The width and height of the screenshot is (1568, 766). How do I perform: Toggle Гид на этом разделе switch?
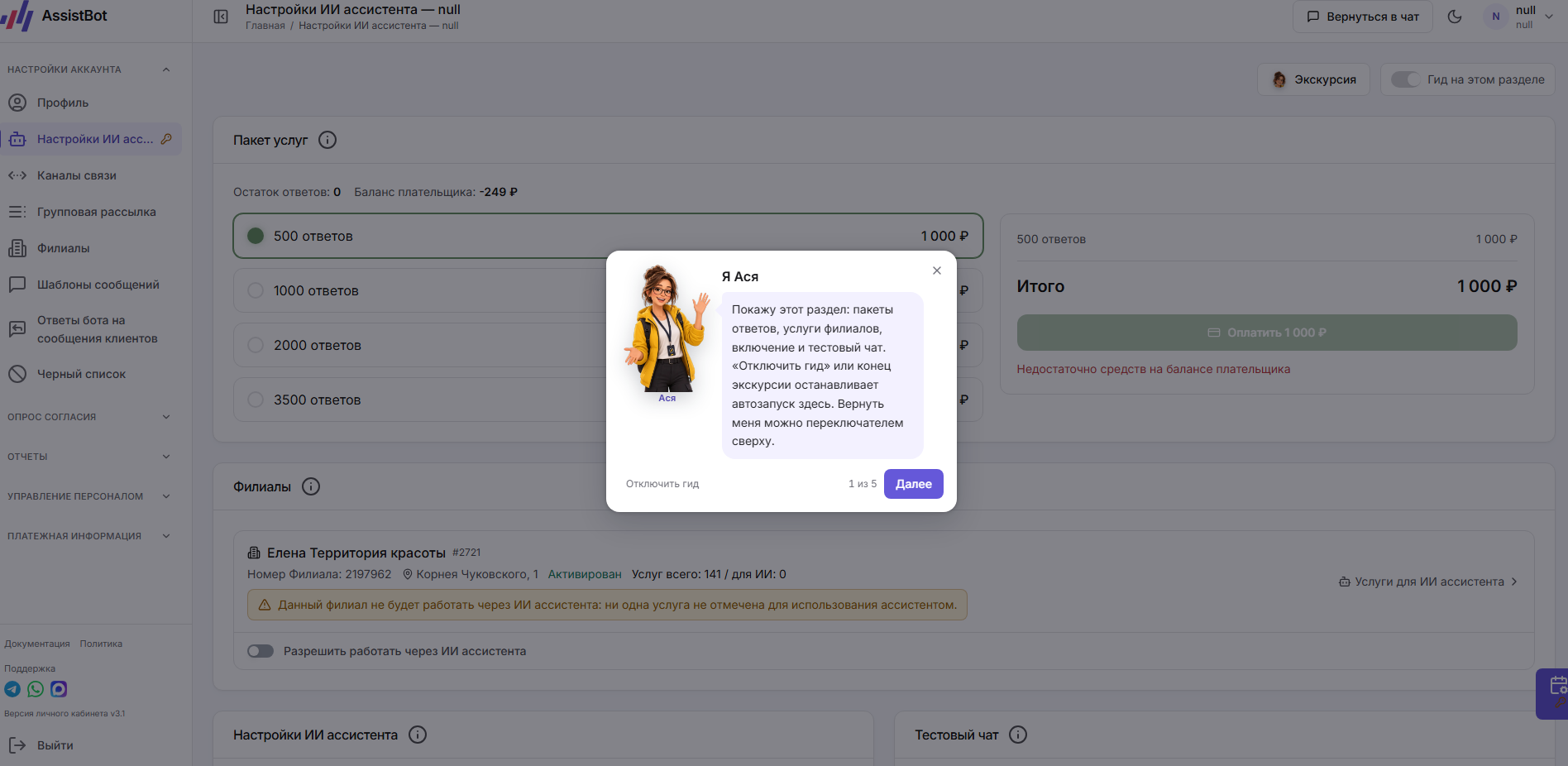1404,79
